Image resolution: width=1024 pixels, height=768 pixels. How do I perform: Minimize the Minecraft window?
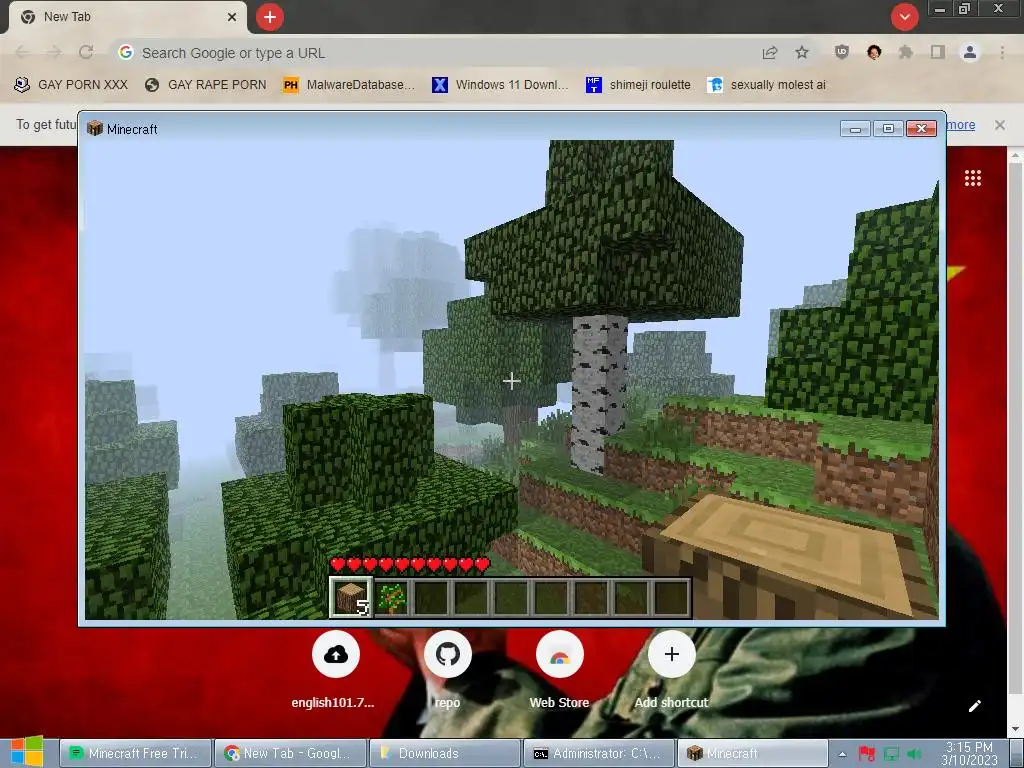856,129
